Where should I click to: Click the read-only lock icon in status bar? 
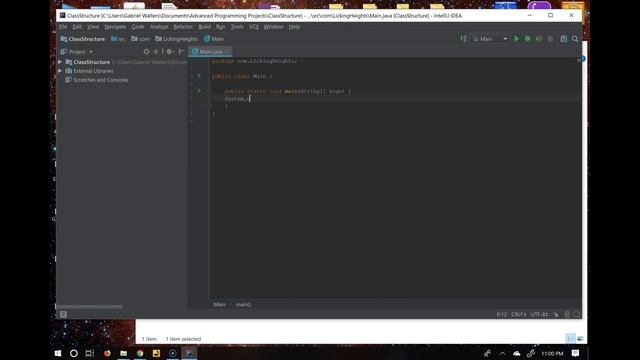pyautogui.click(x=556, y=314)
